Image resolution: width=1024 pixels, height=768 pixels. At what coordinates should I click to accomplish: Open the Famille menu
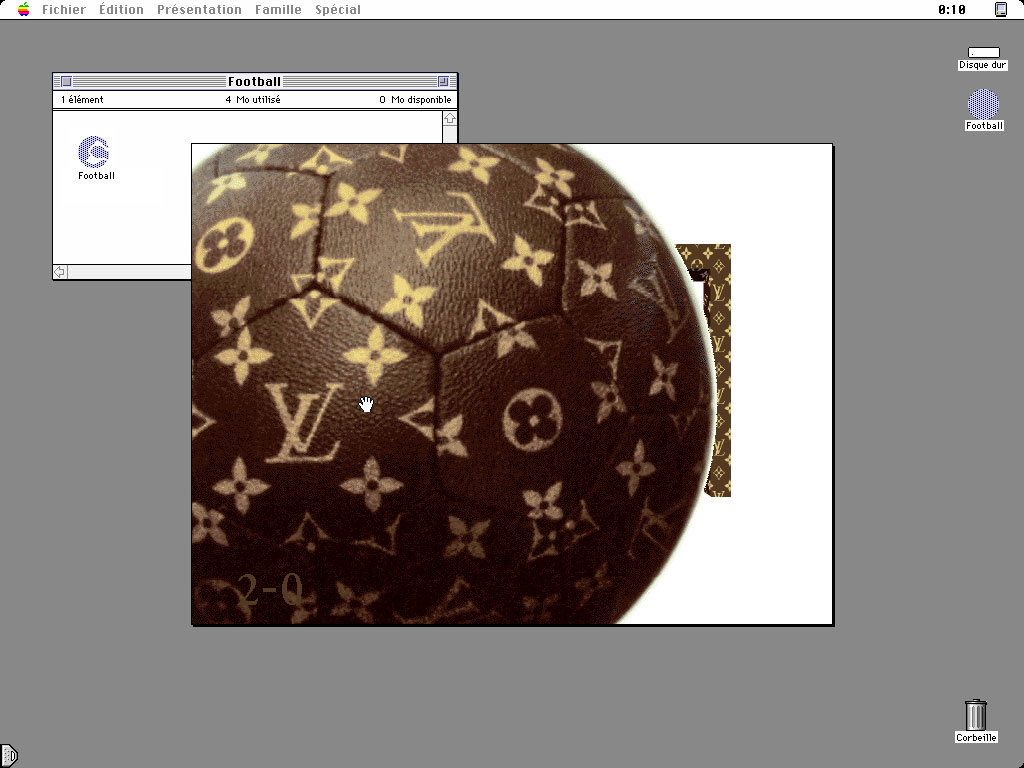click(x=278, y=9)
